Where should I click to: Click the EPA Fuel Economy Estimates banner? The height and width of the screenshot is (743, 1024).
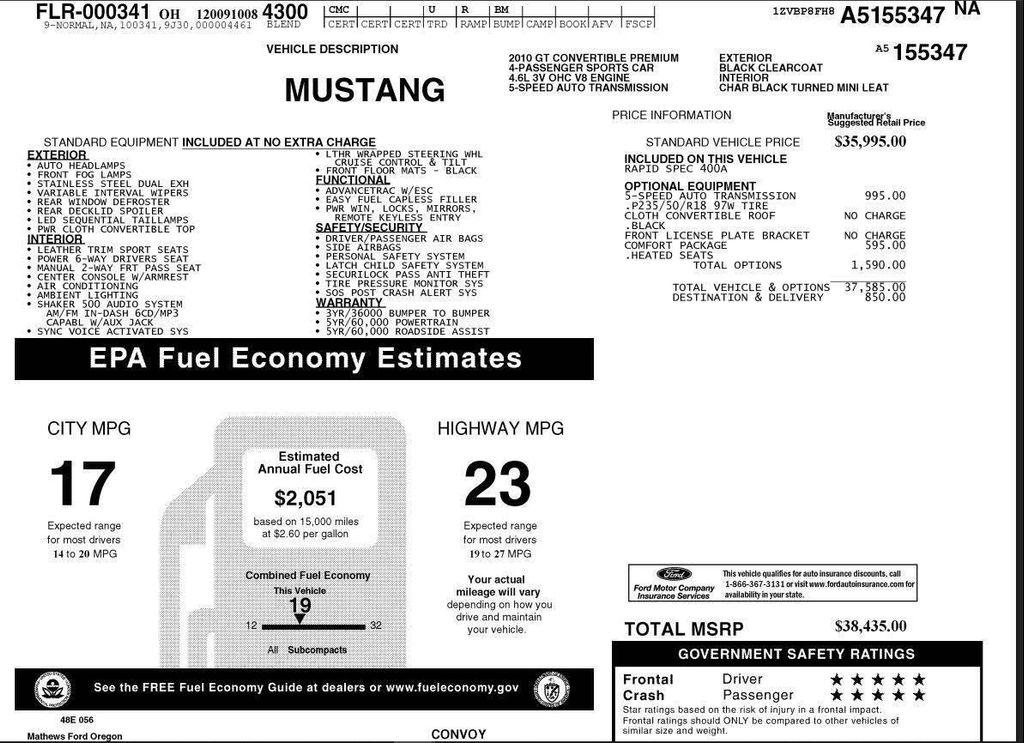304,358
